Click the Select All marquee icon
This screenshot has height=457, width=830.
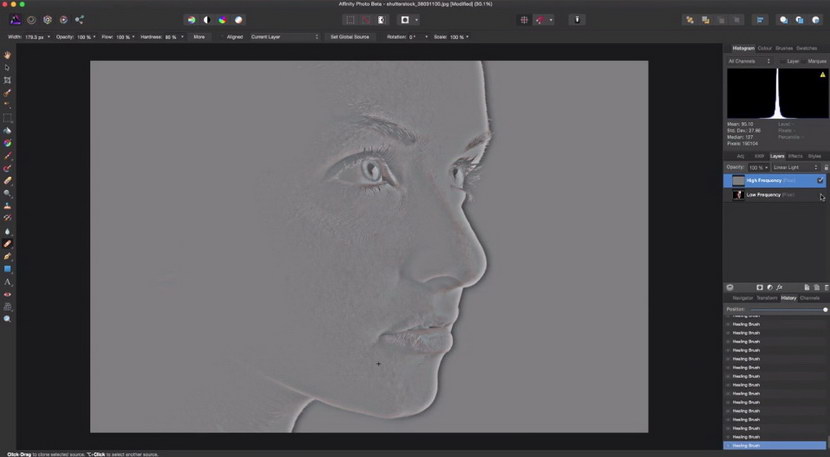coord(350,20)
